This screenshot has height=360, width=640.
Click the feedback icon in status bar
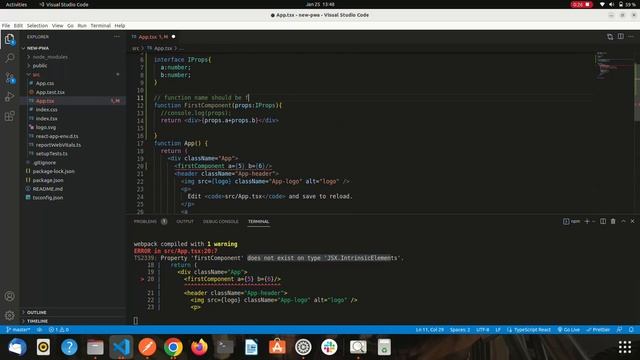point(620,329)
